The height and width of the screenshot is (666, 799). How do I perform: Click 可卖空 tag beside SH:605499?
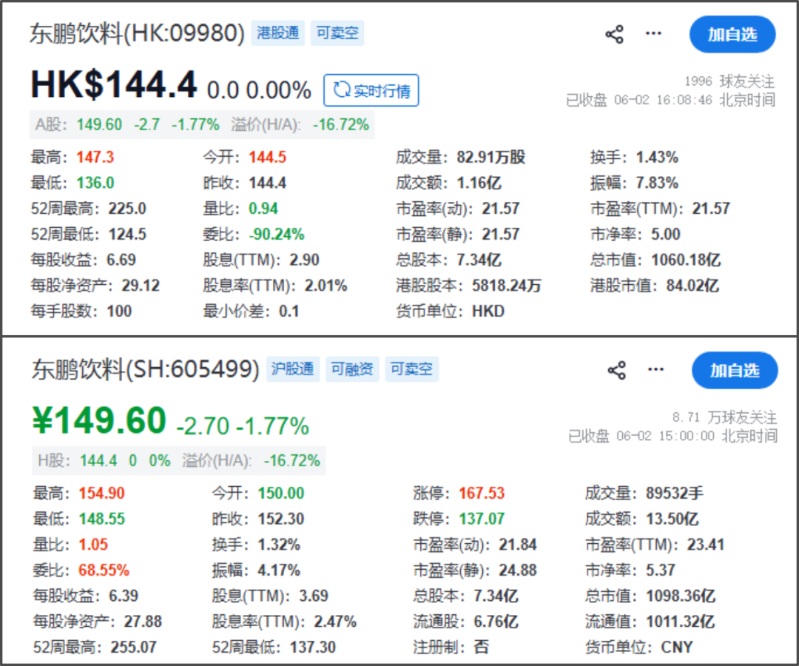tap(412, 369)
